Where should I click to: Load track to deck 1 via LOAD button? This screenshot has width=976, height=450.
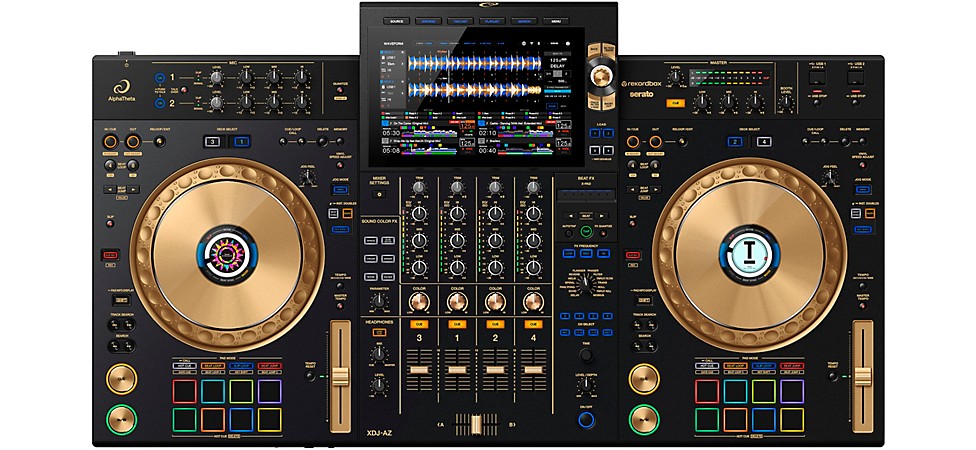pos(594,133)
